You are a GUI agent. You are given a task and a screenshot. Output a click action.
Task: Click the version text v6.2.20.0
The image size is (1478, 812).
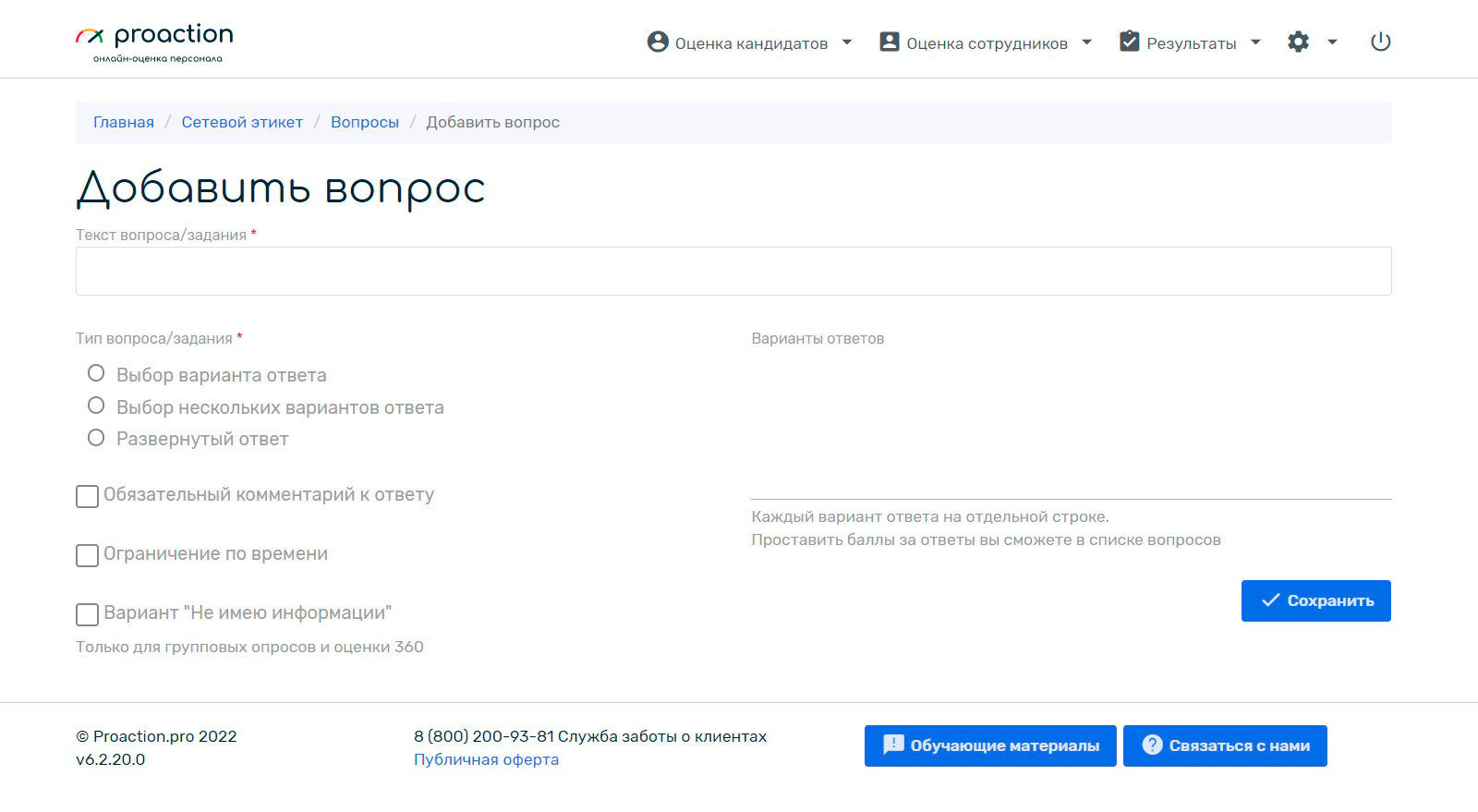[x=111, y=759]
